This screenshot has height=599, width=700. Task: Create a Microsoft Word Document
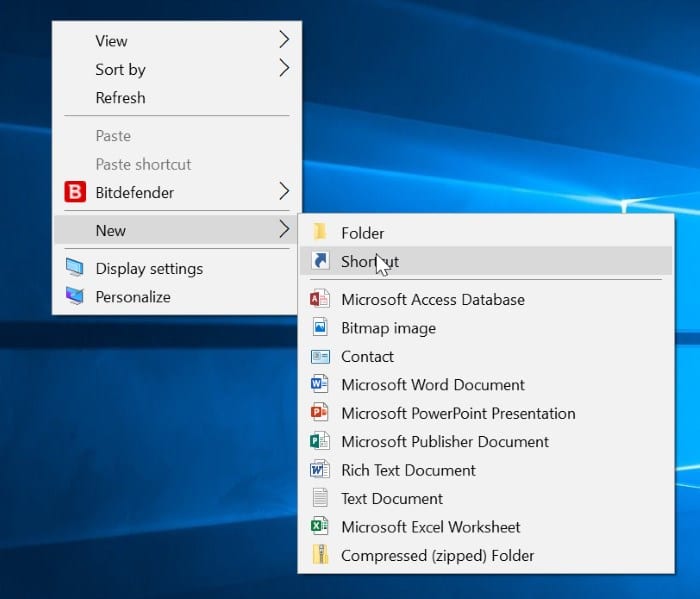486,384
